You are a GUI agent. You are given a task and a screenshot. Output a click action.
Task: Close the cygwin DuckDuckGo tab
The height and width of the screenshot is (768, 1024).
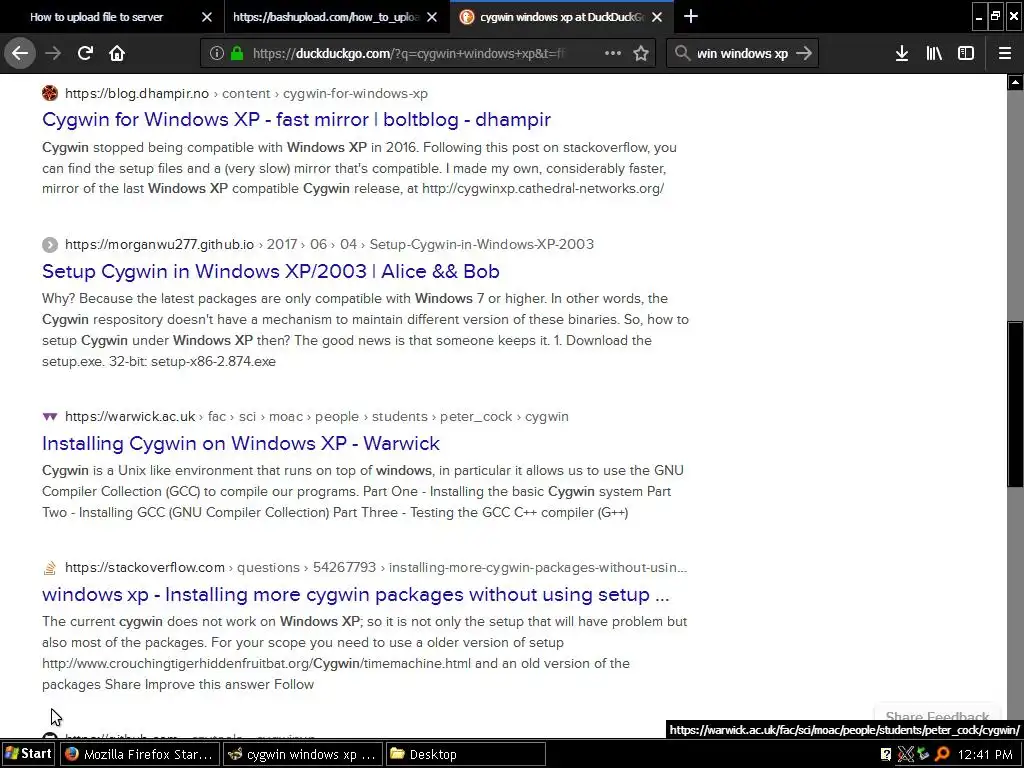tap(657, 17)
